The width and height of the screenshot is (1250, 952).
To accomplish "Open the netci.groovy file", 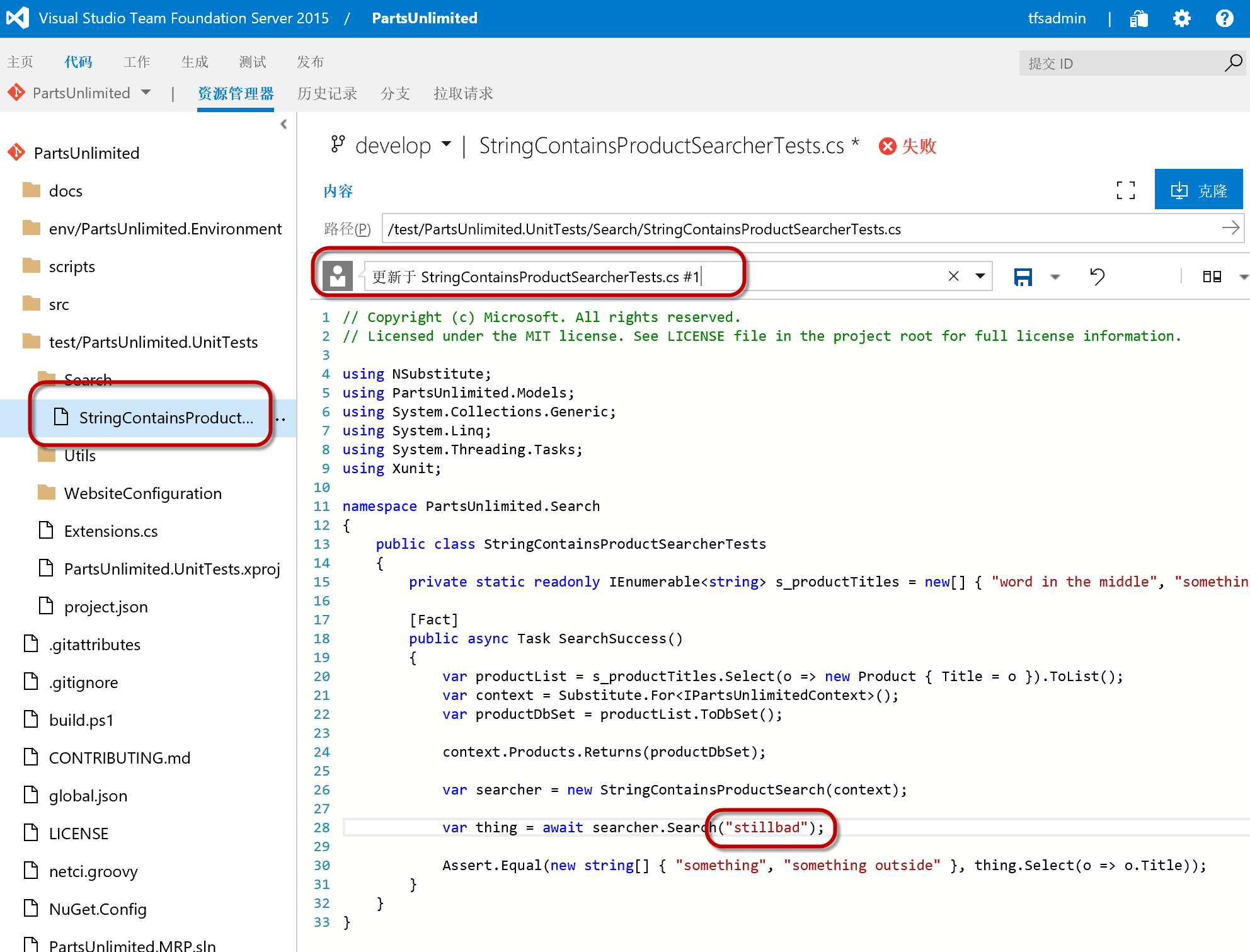I will (x=93, y=871).
